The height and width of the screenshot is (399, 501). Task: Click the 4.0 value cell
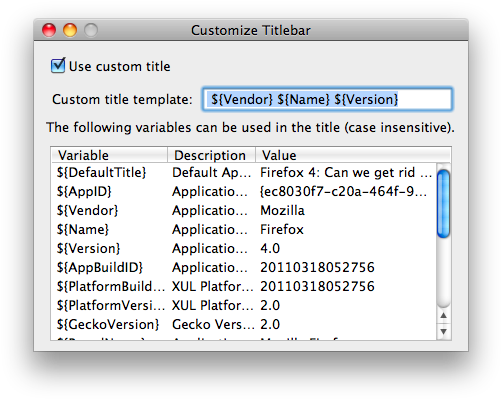point(270,249)
